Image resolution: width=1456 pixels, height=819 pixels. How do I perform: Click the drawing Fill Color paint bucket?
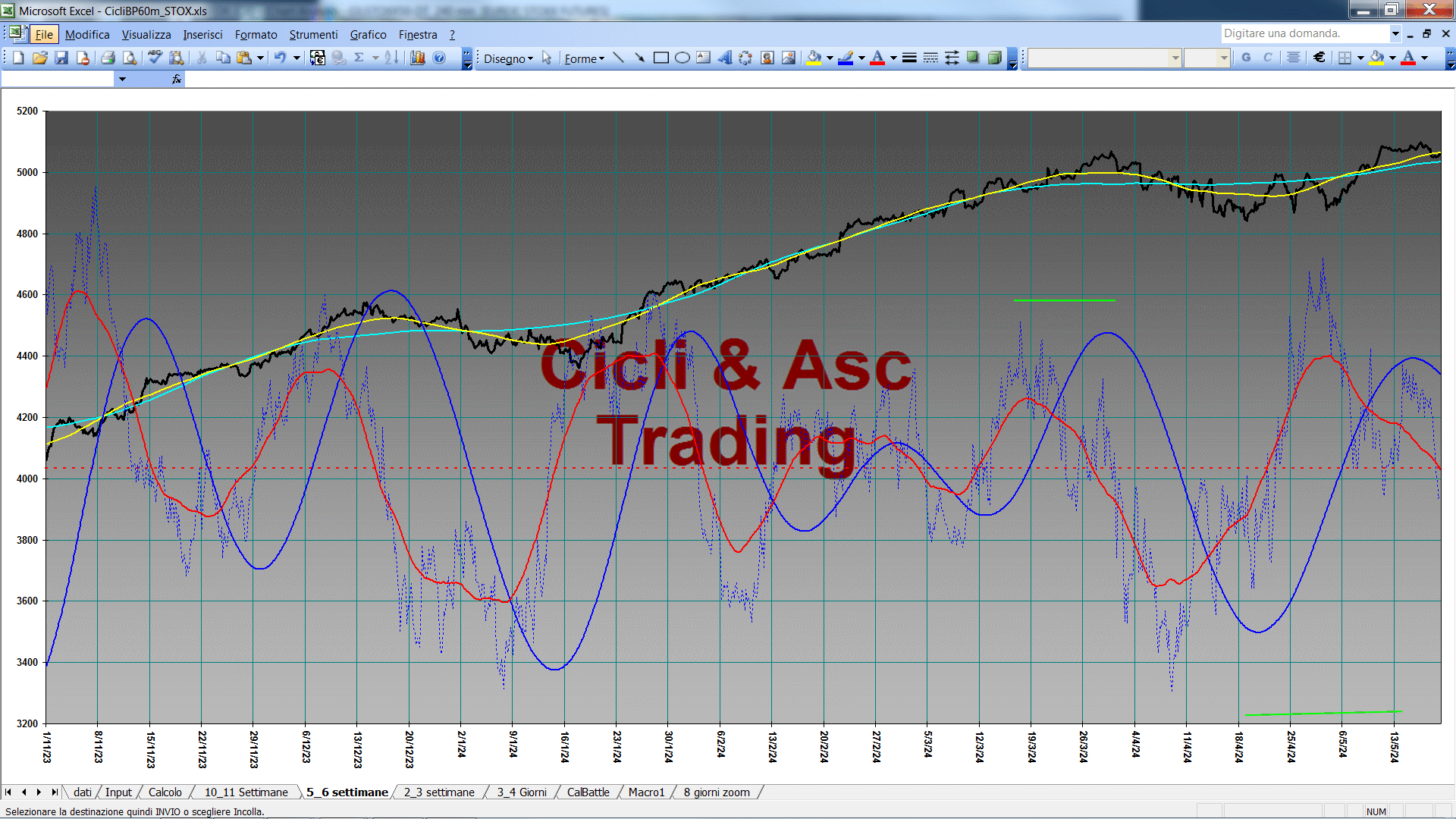[814, 58]
